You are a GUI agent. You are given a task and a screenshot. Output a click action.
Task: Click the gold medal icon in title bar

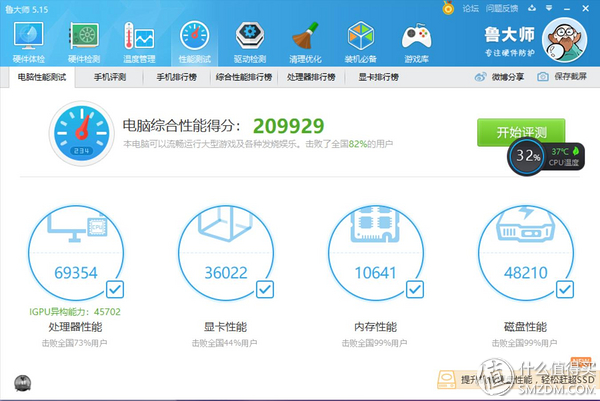[448, 8]
